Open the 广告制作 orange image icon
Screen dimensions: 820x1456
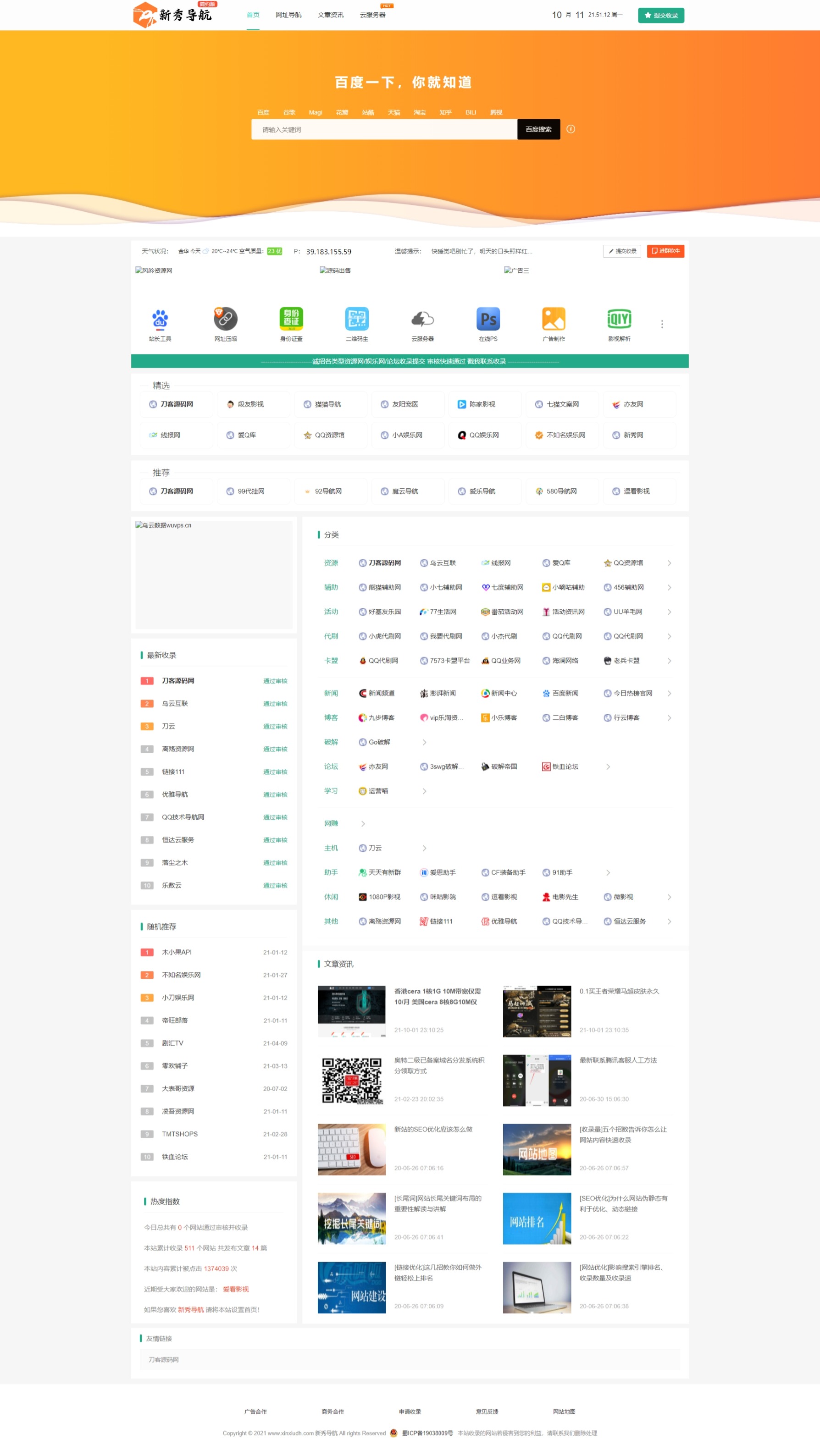click(x=554, y=319)
